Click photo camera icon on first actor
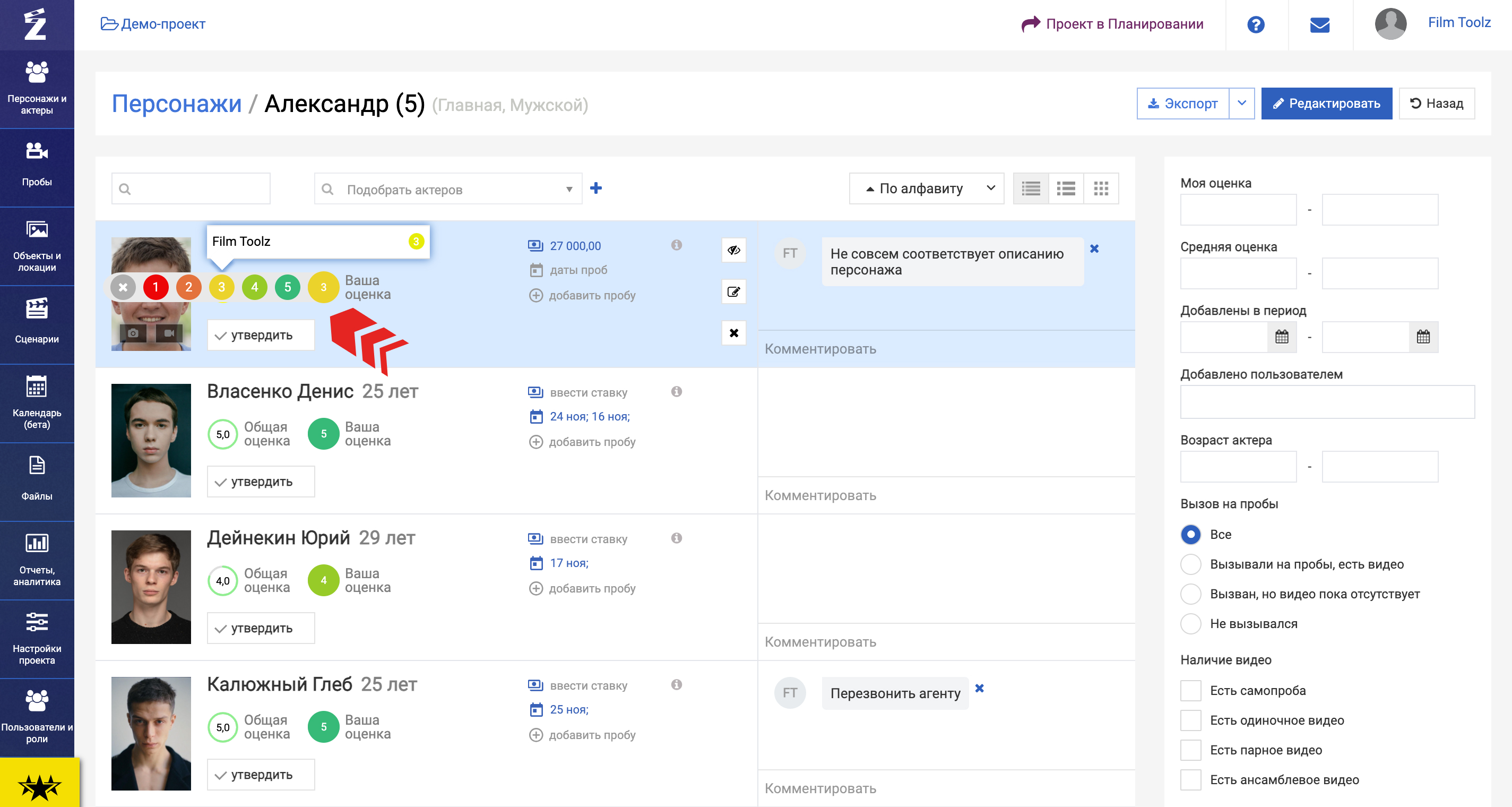 tap(133, 333)
